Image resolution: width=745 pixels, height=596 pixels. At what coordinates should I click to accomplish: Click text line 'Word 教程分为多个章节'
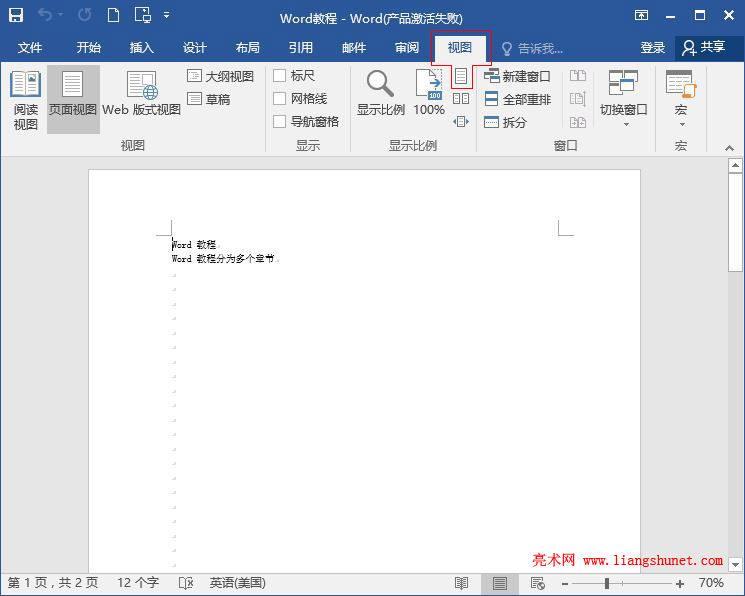(x=223, y=259)
